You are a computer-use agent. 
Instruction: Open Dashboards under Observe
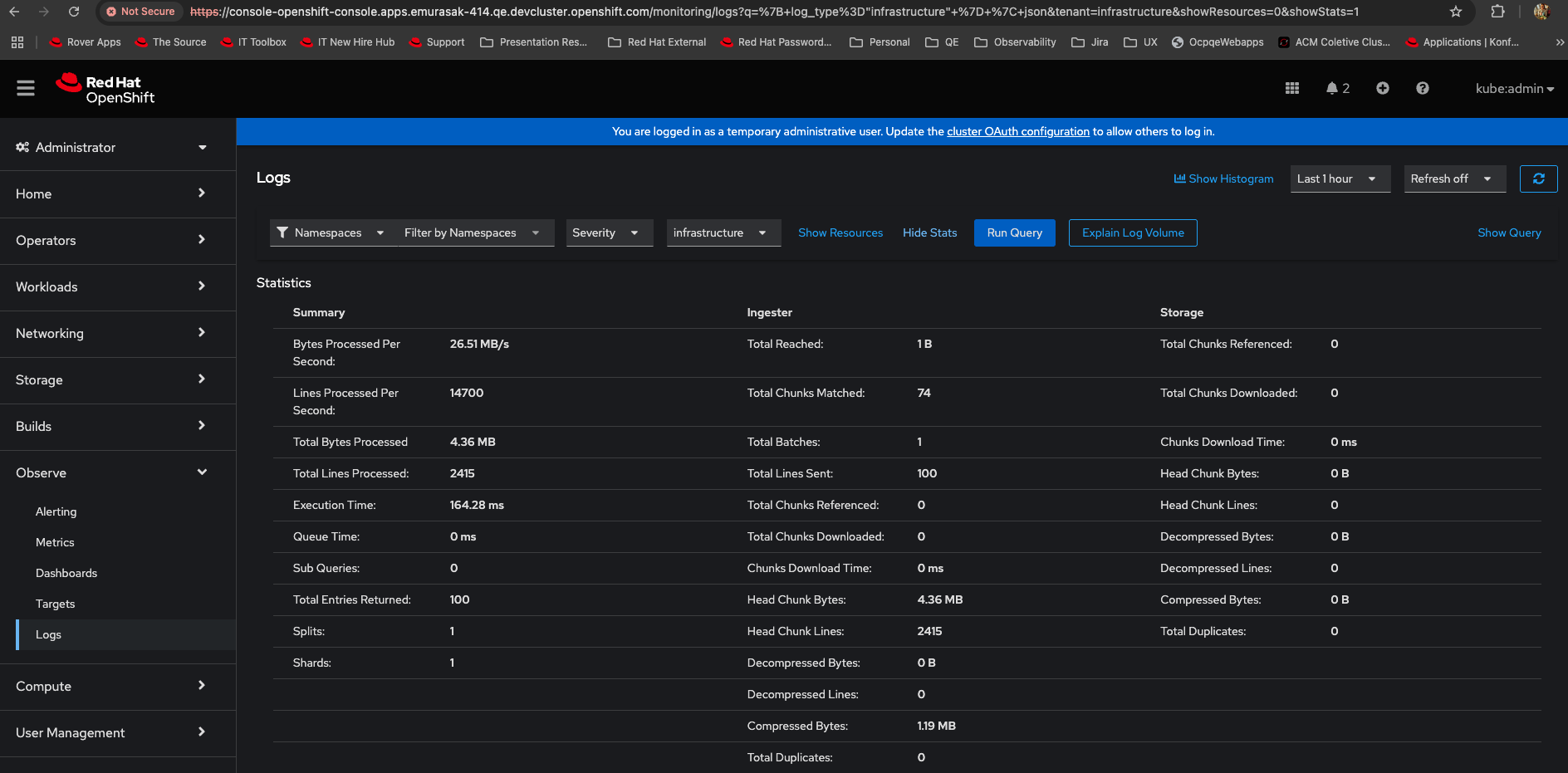coord(66,573)
